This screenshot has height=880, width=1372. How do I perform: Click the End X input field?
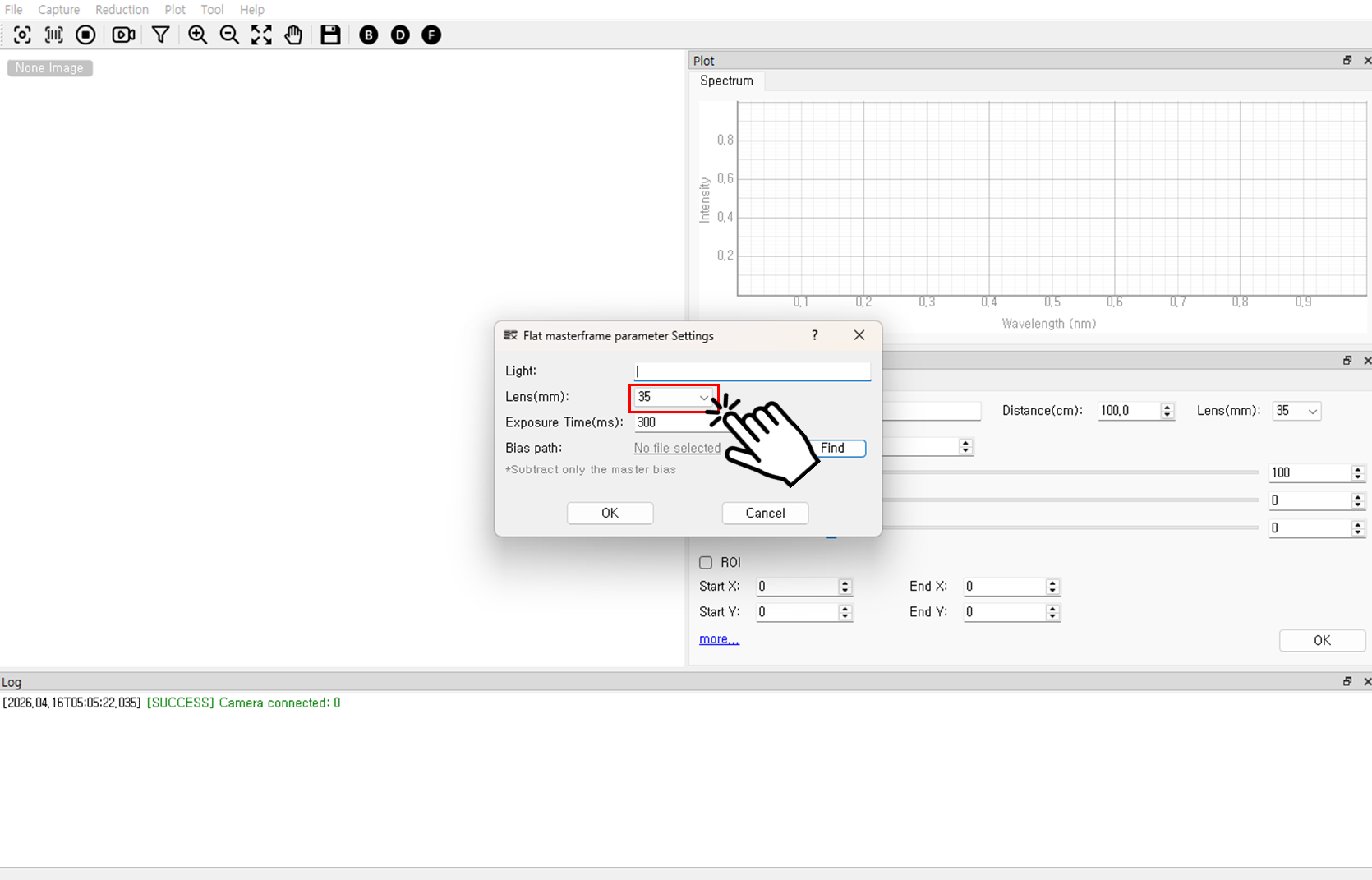(x=1005, y=586)
